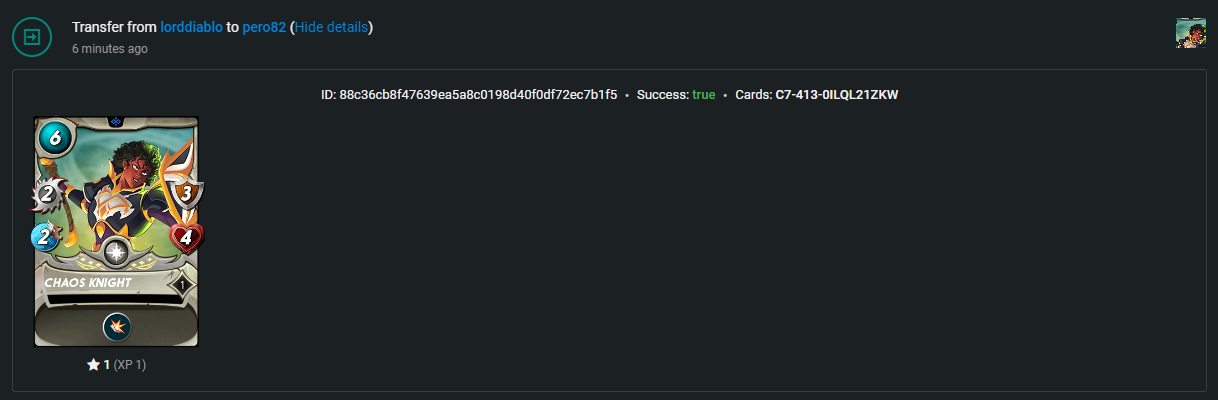Screen dimensions: 1218x400
Task: Select the transaction ID hash text
Action: click(x=478, y=95)
